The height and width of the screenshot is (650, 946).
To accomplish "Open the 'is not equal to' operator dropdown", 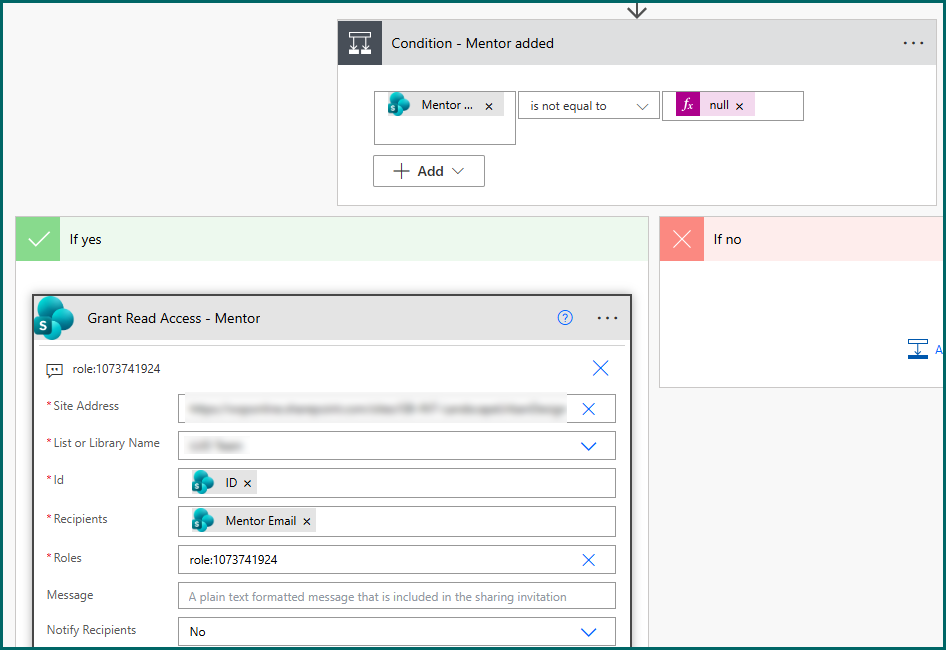I will point(588,106).
